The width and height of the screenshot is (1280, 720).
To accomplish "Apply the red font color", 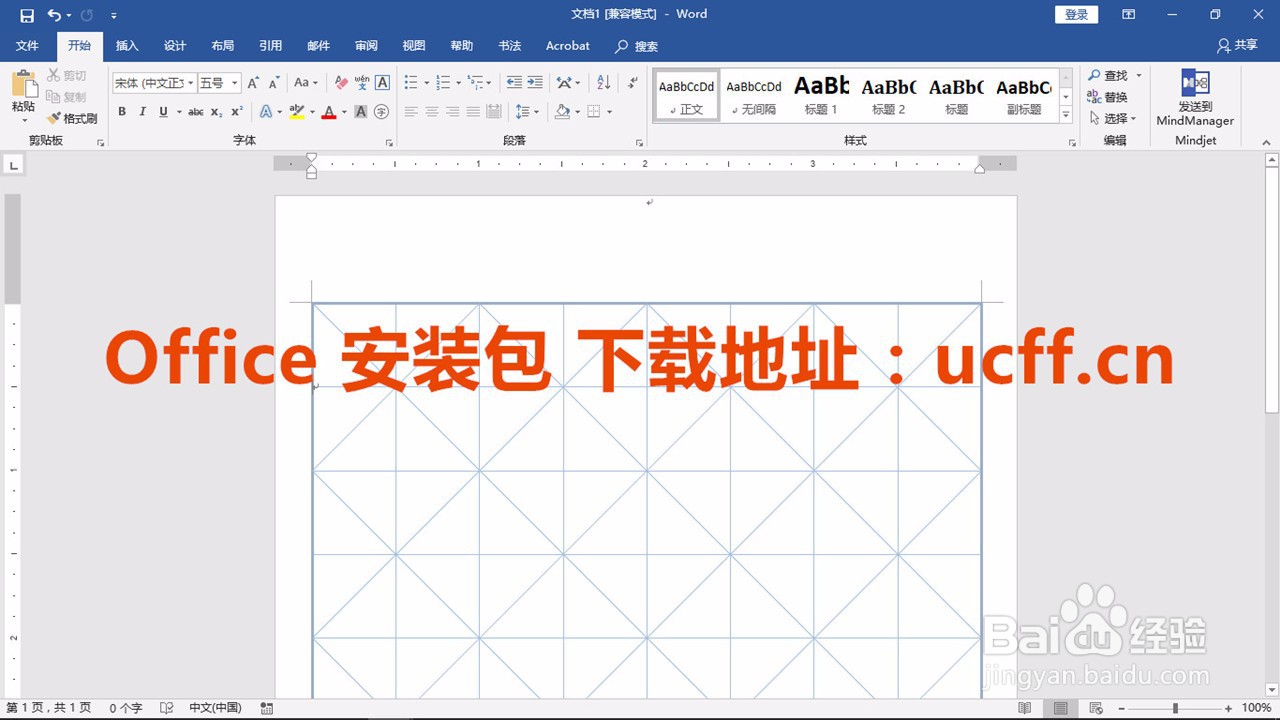I will pos(328,112).
